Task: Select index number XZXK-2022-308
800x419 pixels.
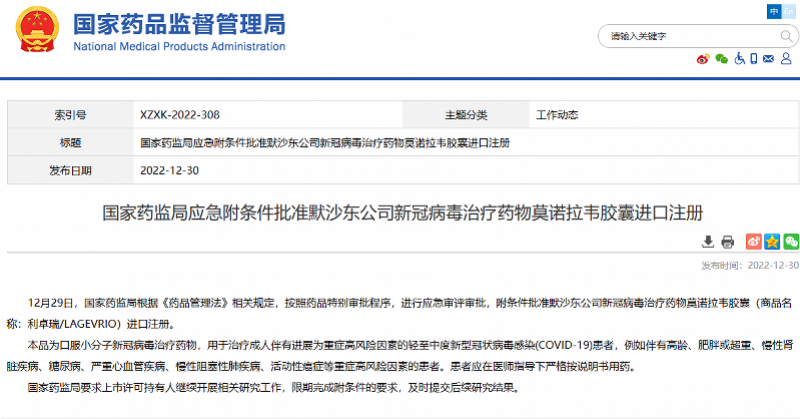Action: (x=180, y=115)
